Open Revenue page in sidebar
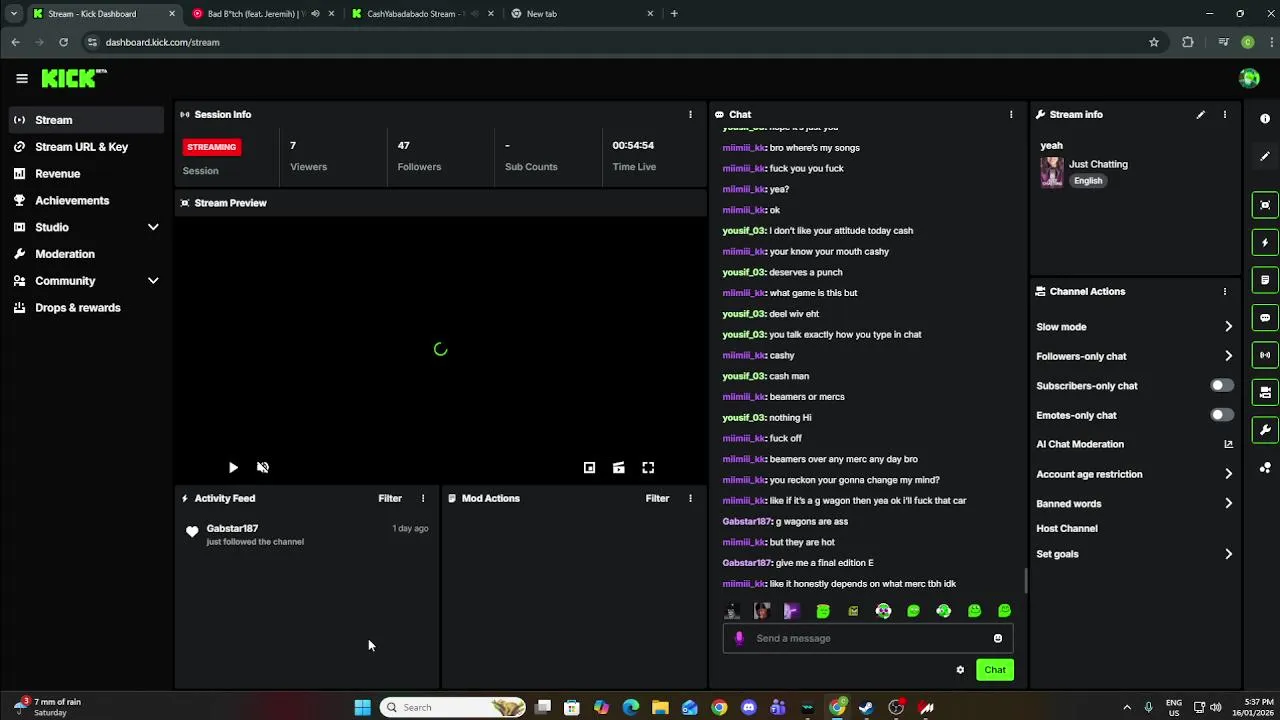Viewport: 1280px width, 720px height. point(86,174)
